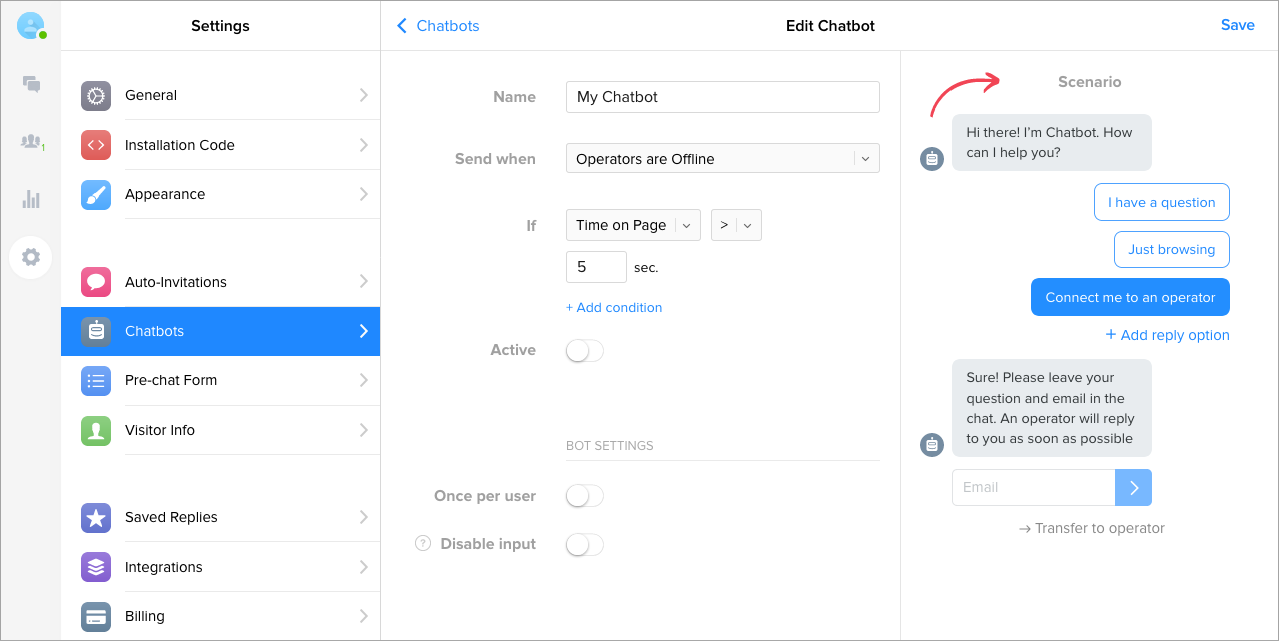This screenshot has height=641, width=1279.
Task: Open Saved Replies via the star icon
Action: (95, 517)
